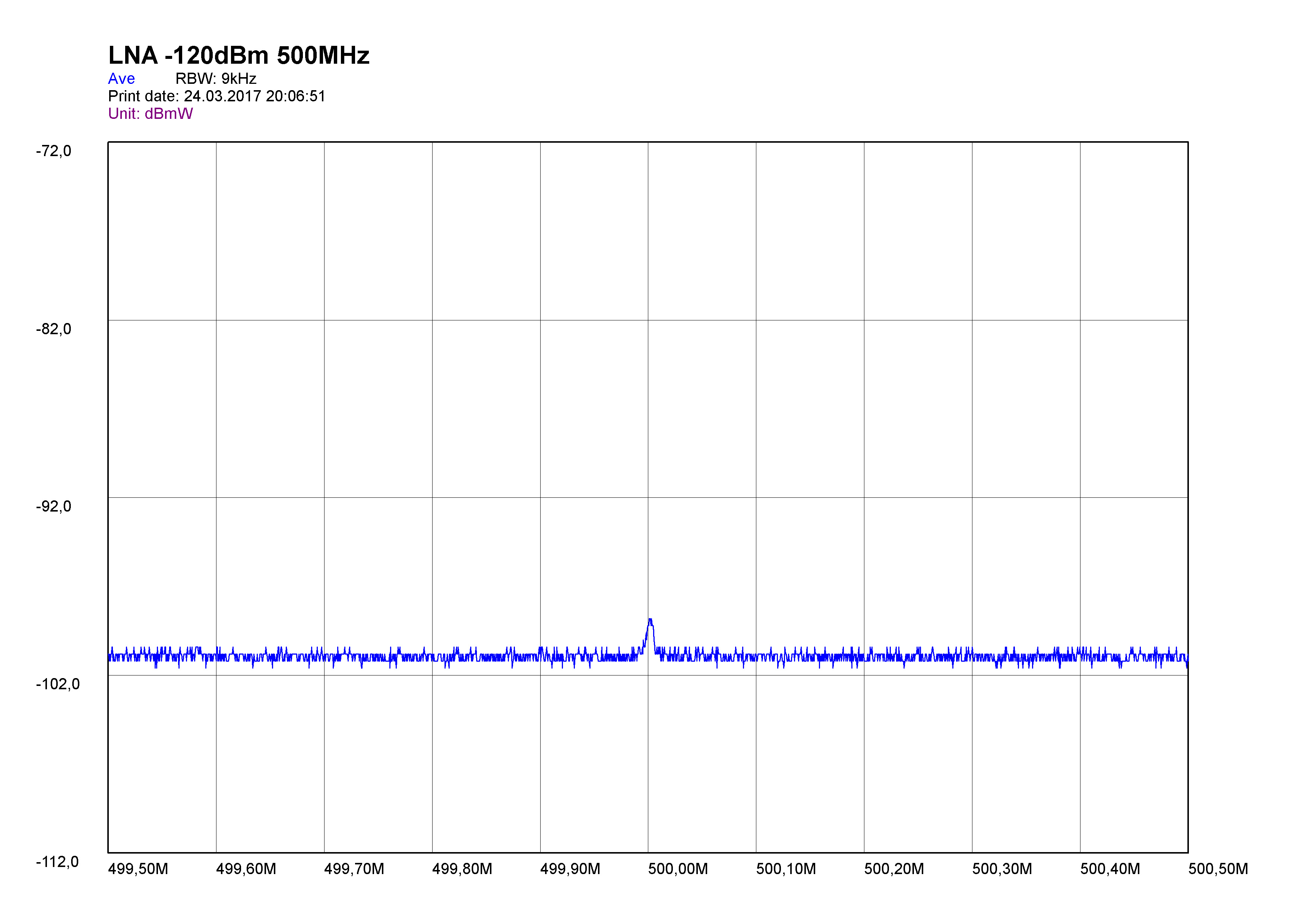Viewport: 1307px width, 924px height.
Task: Click the -102,0 y-axis label
Action: pos(57,684)
